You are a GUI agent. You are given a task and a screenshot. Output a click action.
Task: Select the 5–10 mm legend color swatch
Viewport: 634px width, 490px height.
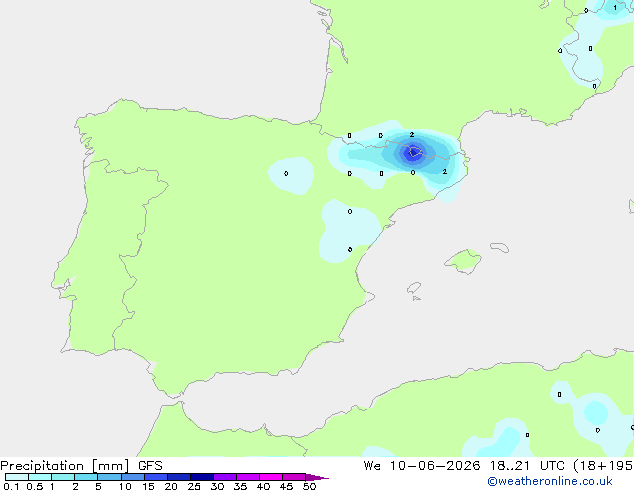(109, 477)
